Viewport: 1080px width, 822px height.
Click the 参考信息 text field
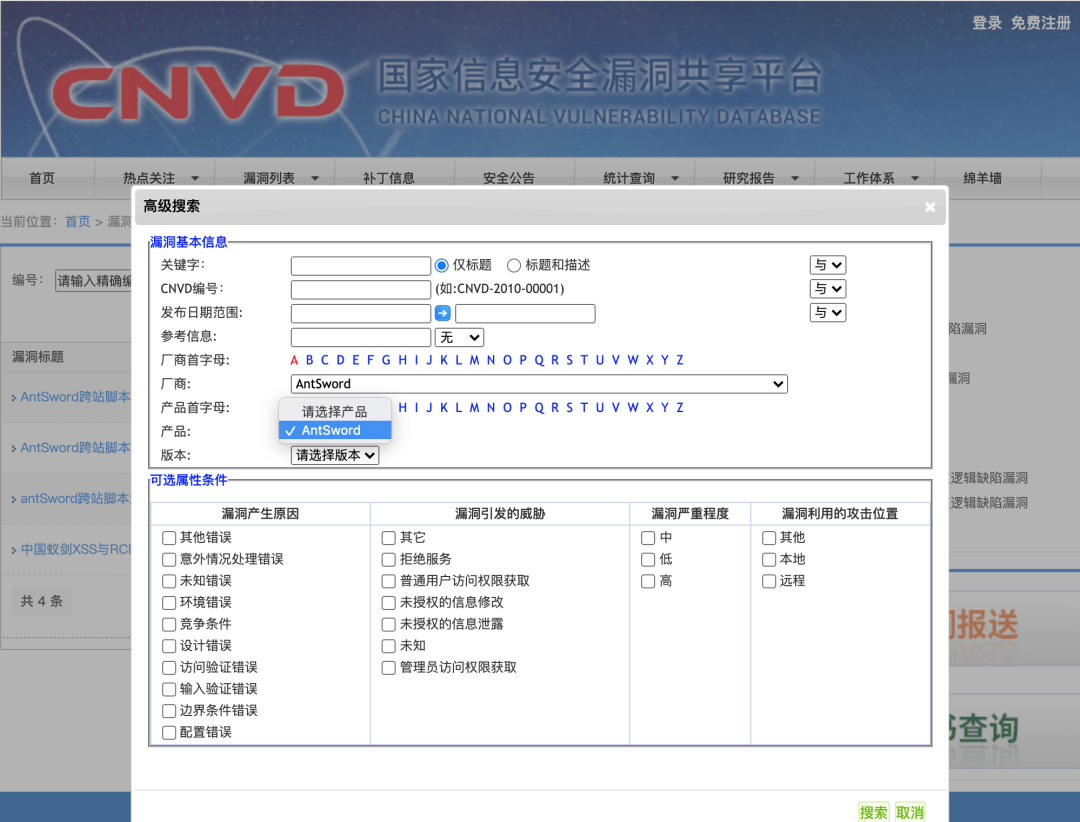pos(361,338)
